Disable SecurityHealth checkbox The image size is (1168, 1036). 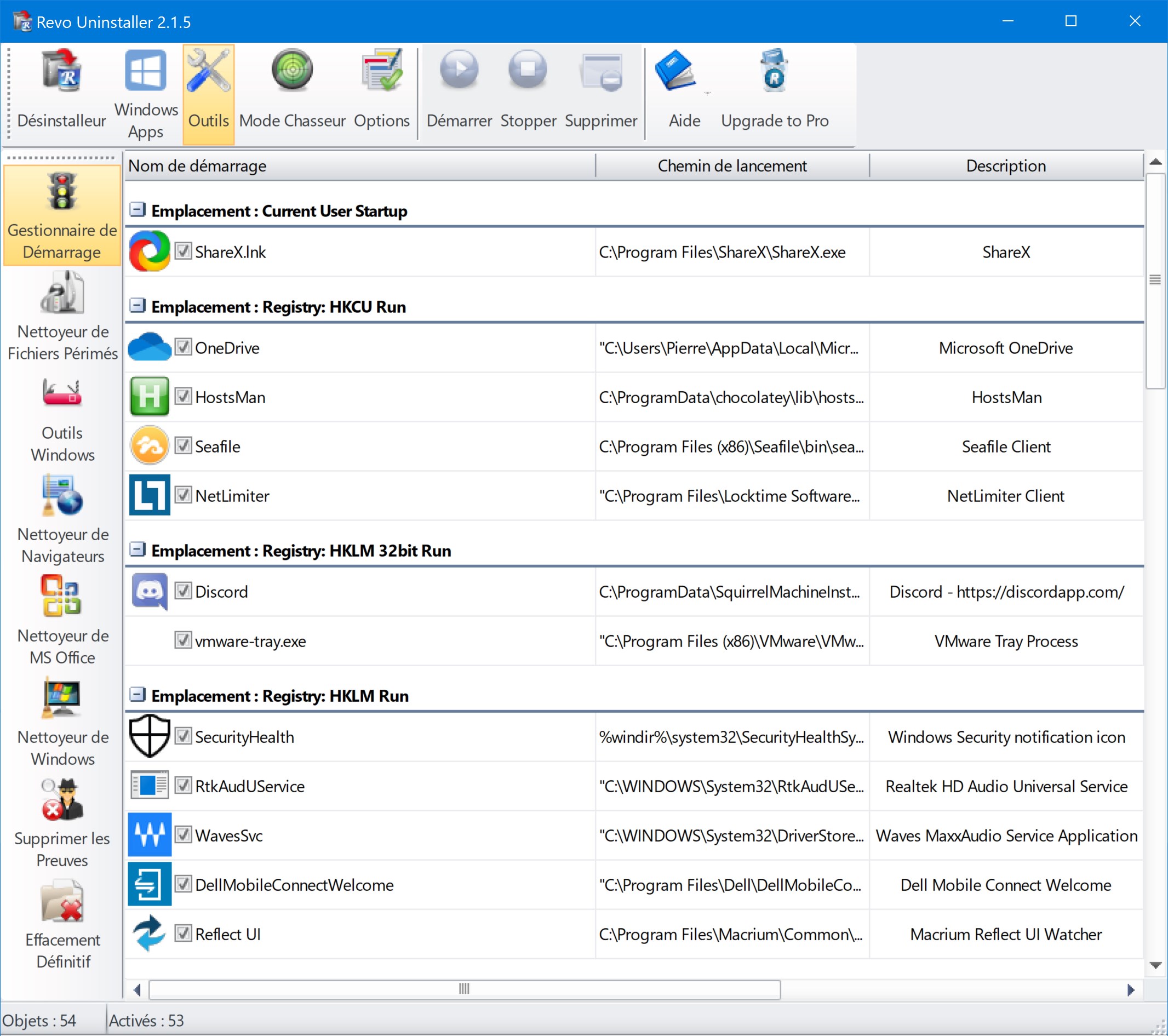click(183, 736)
